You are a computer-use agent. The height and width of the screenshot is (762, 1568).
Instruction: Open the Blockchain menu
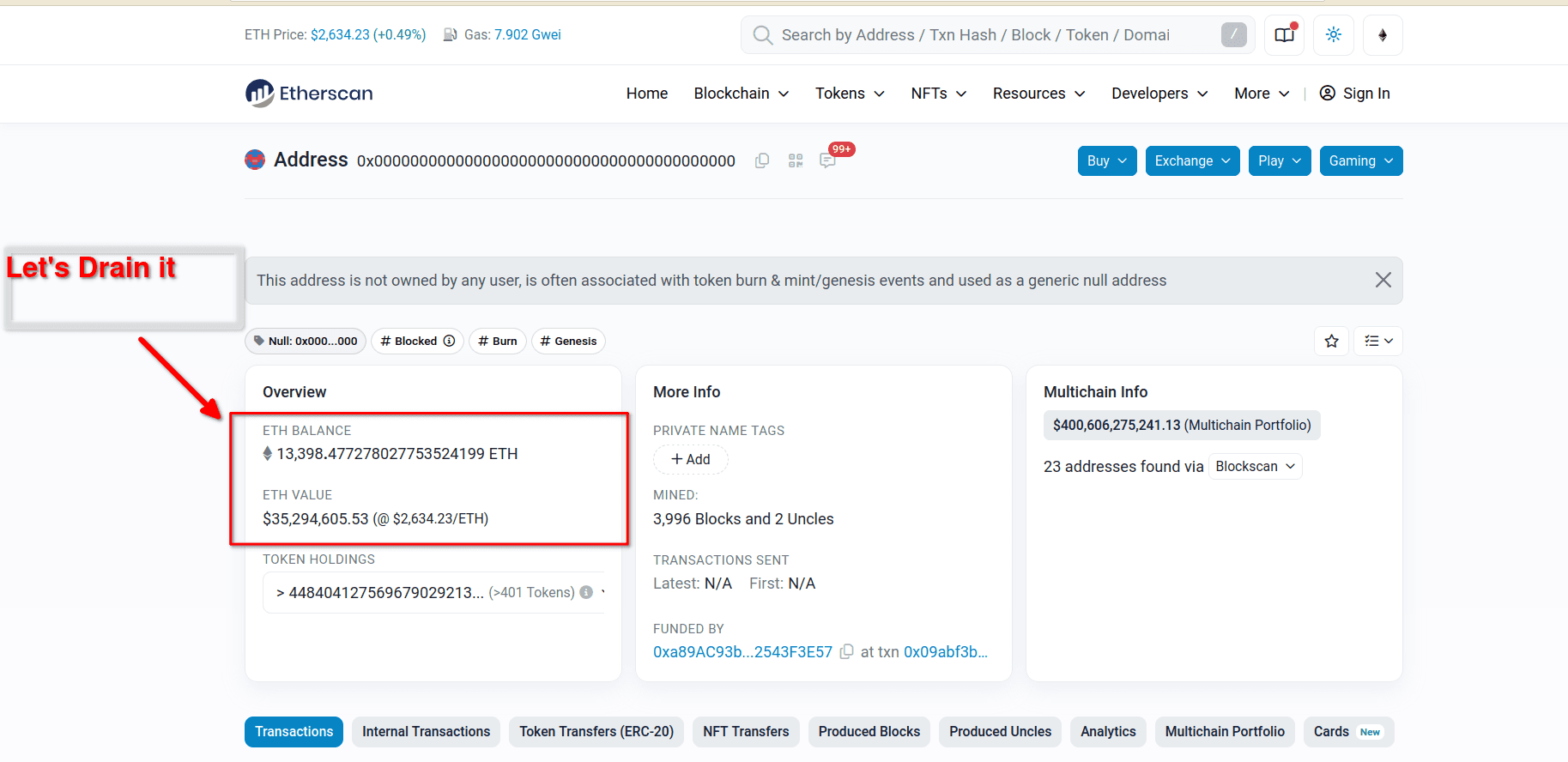(741, 94)
